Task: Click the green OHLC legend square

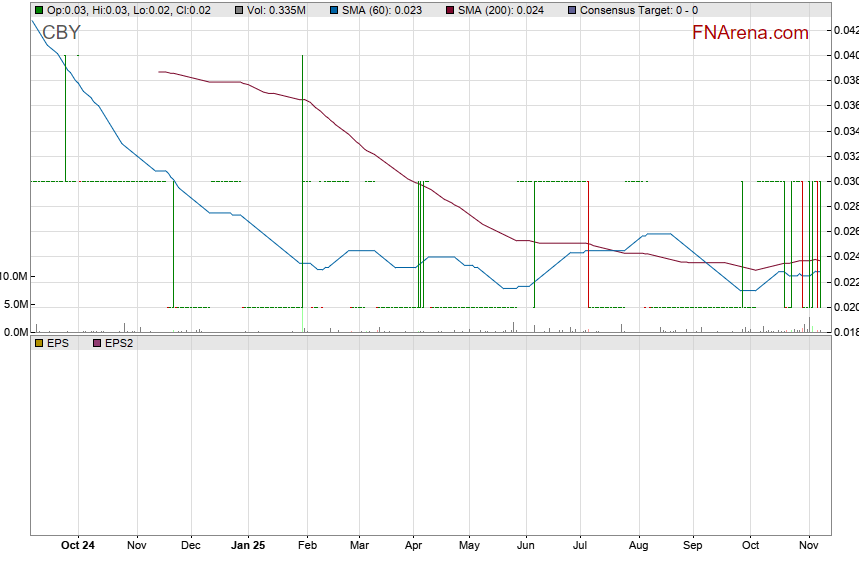Action: [38, 10]
